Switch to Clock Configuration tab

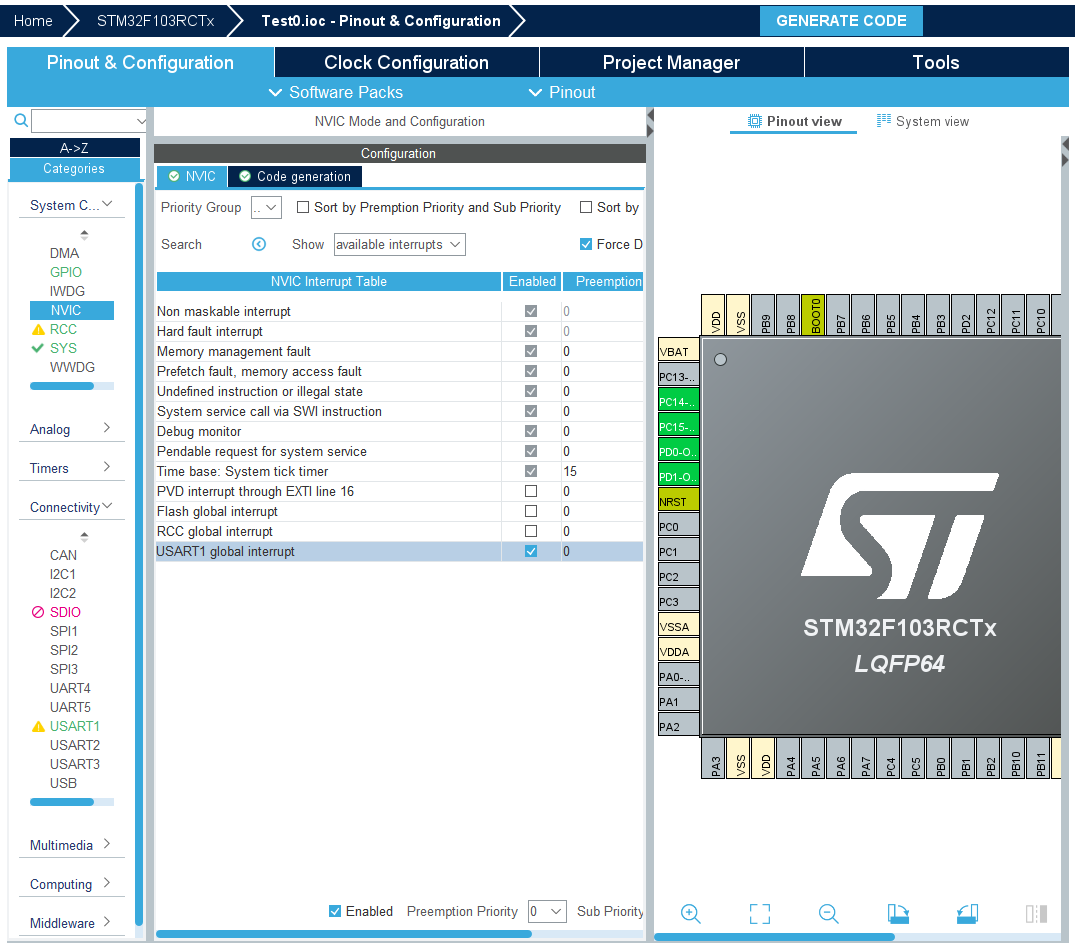pyautogui.click(x=407, y=62)
